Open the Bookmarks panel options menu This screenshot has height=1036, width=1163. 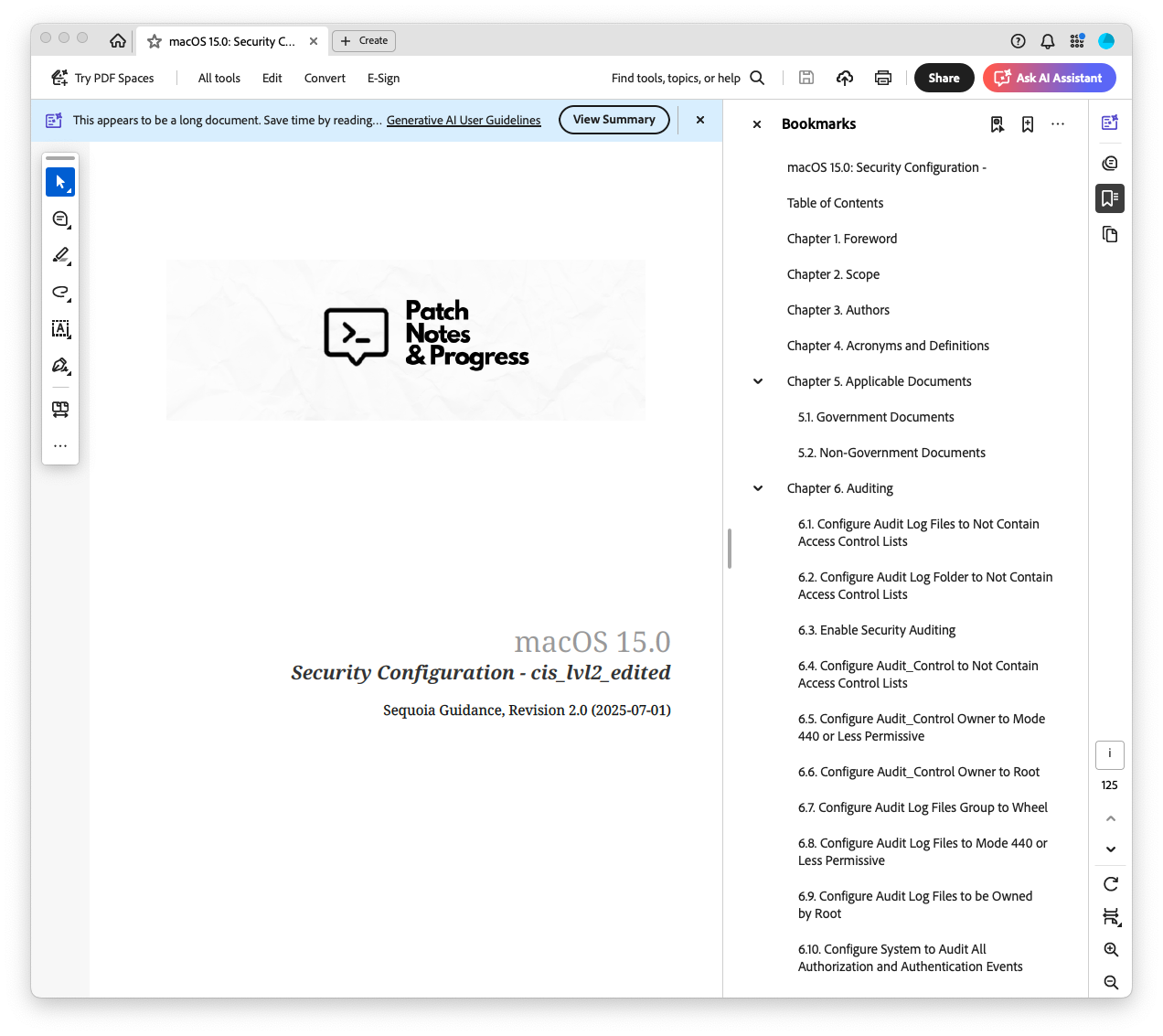pos(1058,124)
